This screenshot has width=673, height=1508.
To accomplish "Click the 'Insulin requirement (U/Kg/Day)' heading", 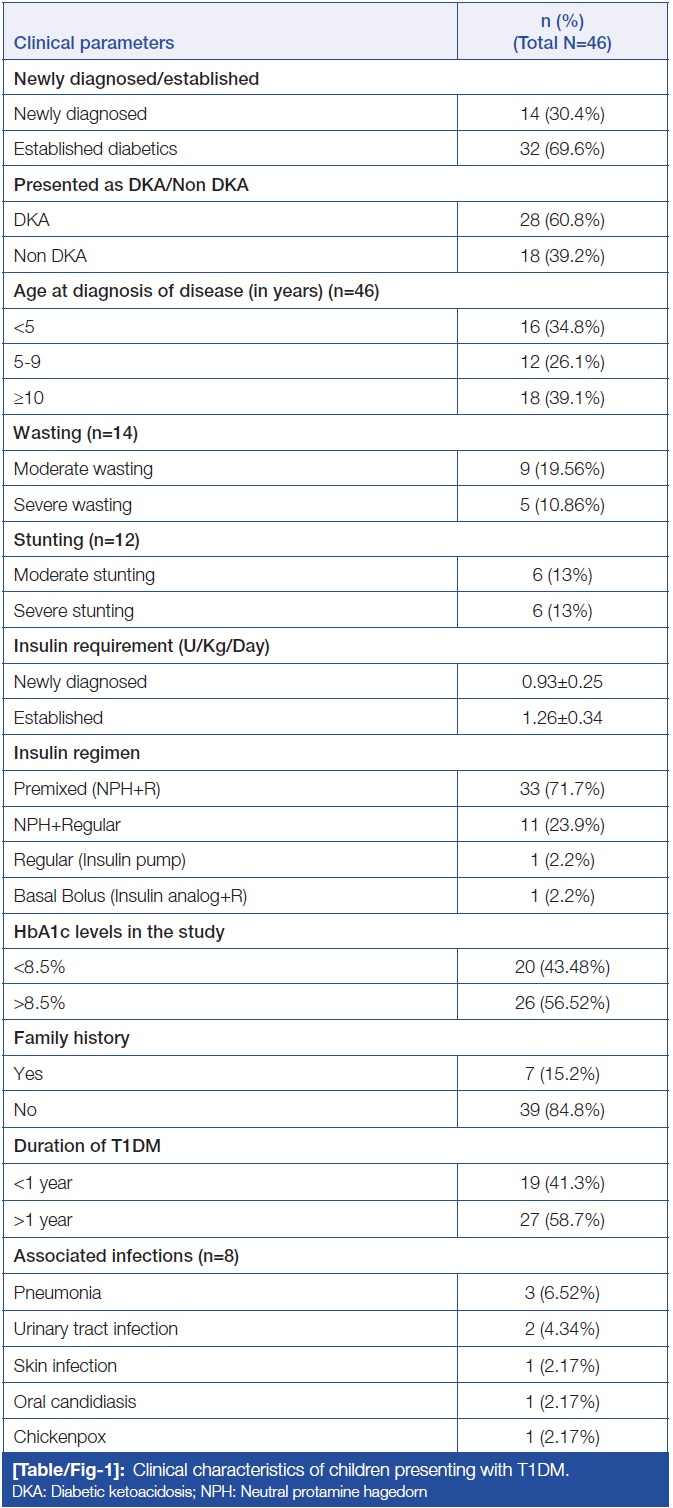I will [x=142, y=646].
